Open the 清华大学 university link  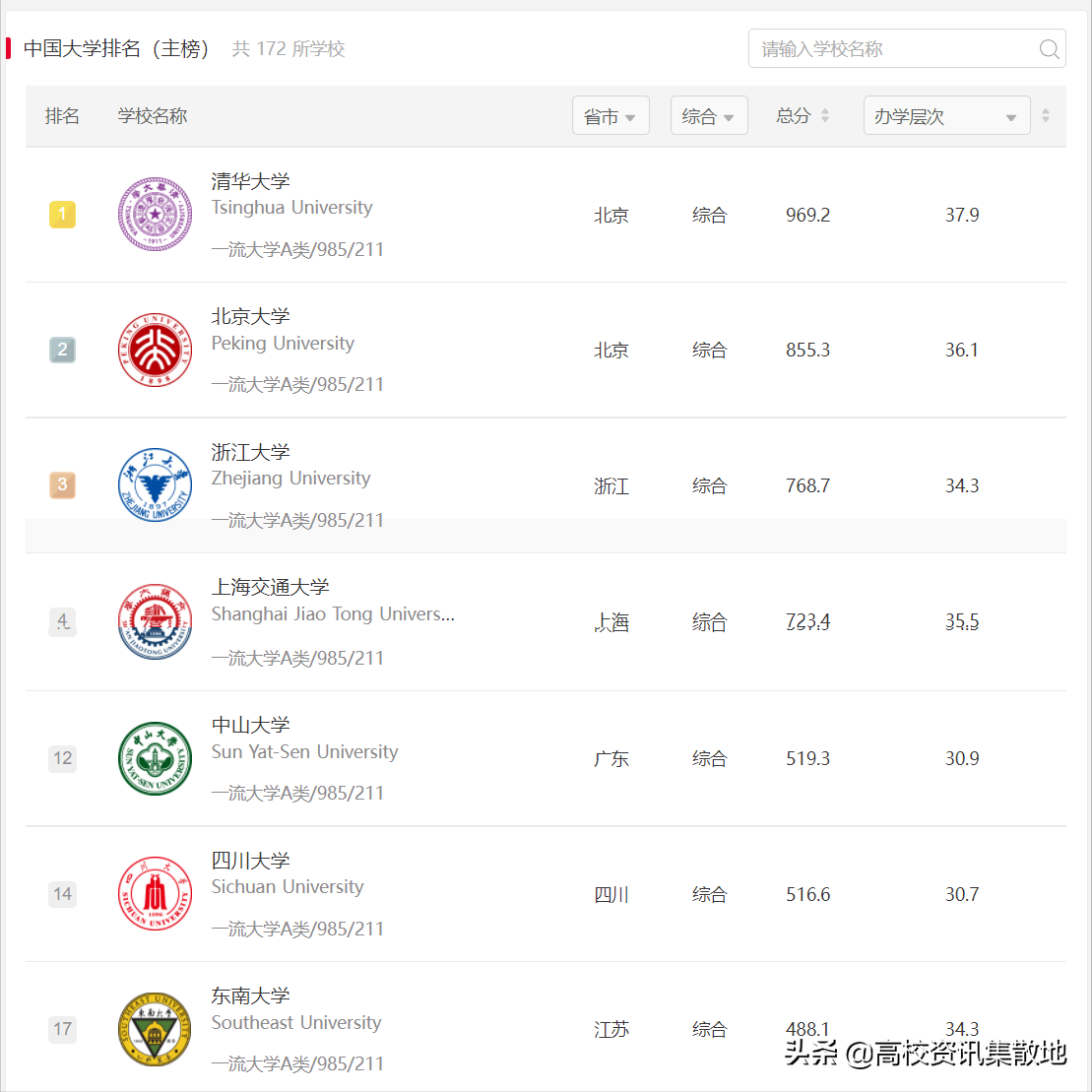(250, 181)
